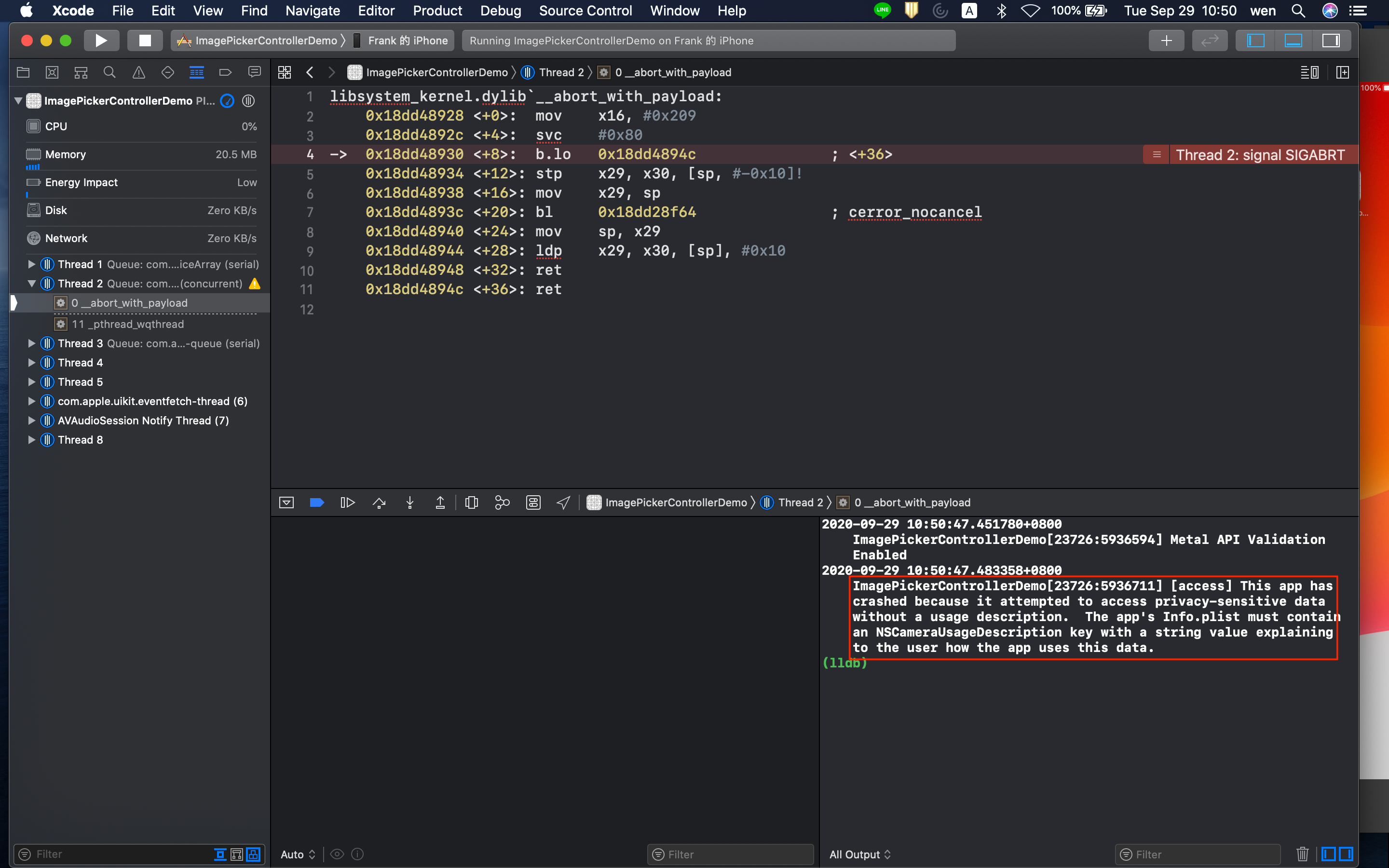Toggle the Debug area visibility
Viewport: 1389px width, 868px height.
tap(1293, 41)
